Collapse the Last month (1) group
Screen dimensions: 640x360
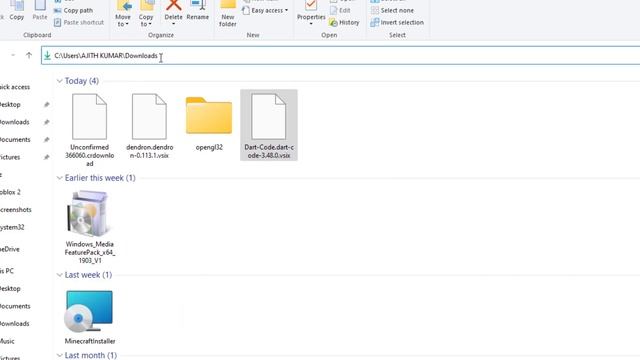tap(60, 356)
